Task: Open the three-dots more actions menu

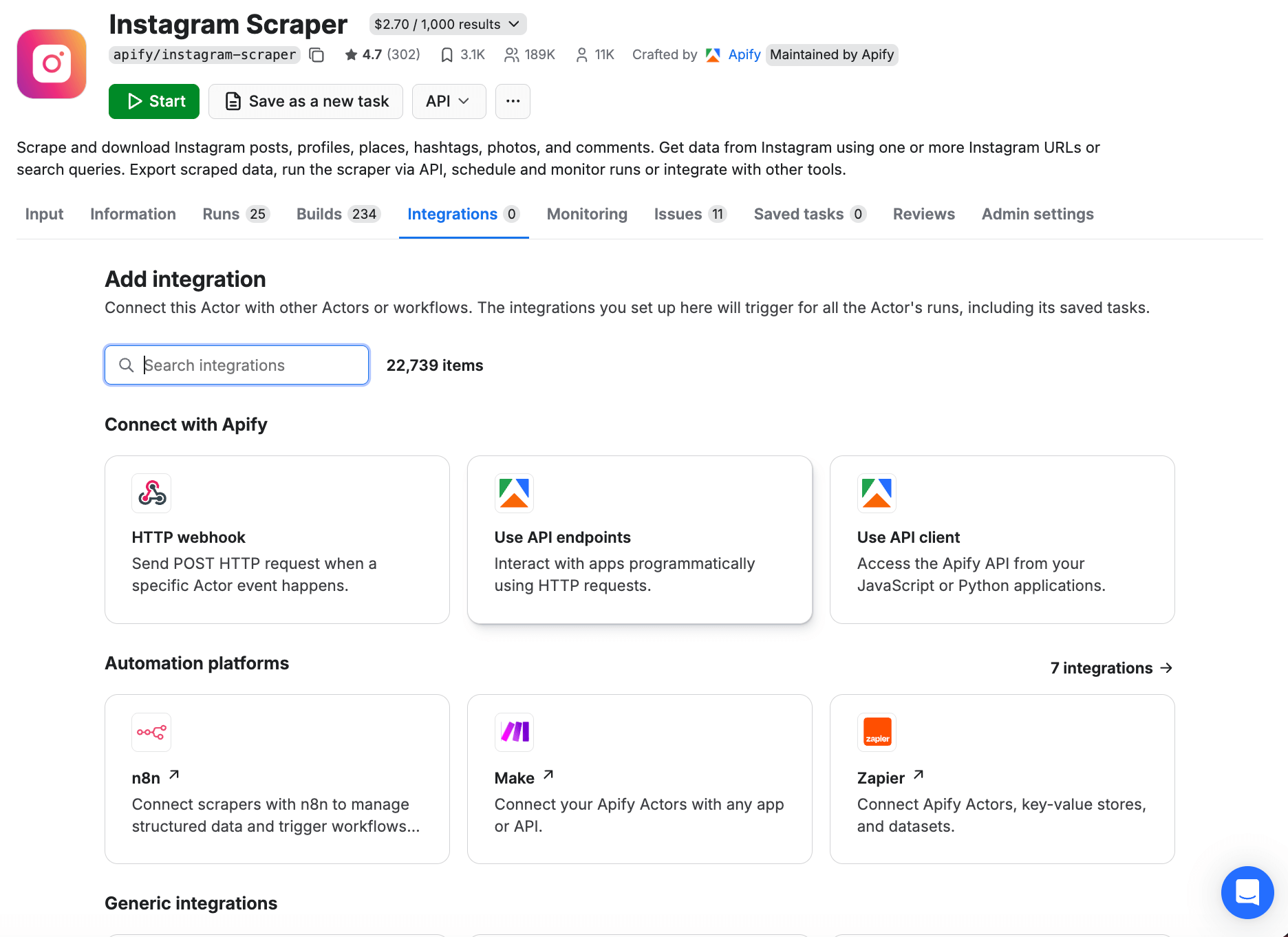Action: click(513, 101)
